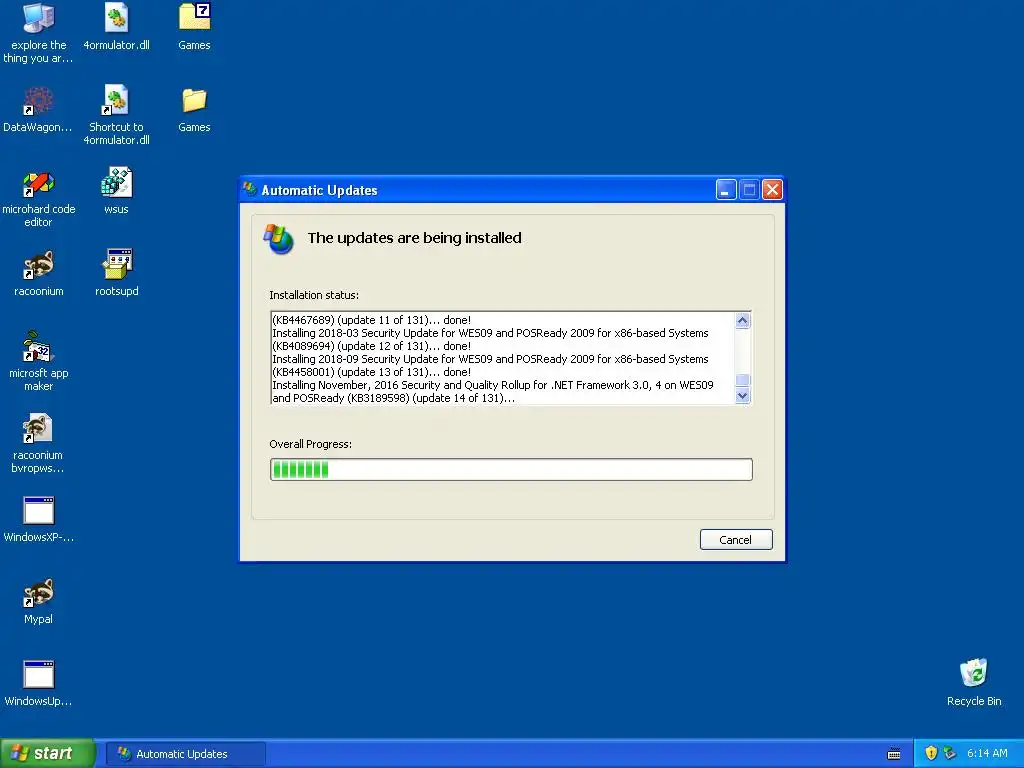Click the 'Installation status:' label
Viewport: 1024px width, 768px height.
point(314,295)
